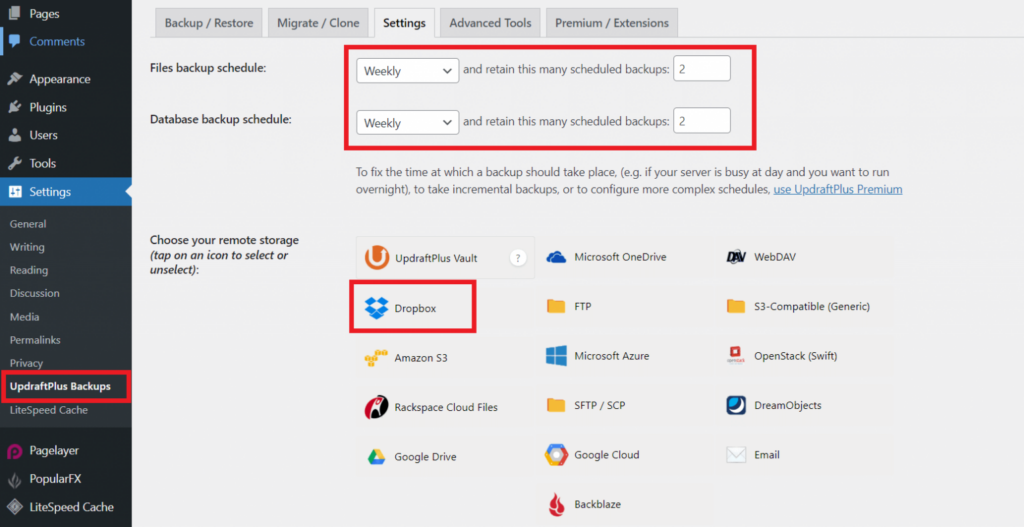Click the Tools wrench icon
Image resolution: width=1024 pixels, height=527 pixels.
tap(14, 163)
